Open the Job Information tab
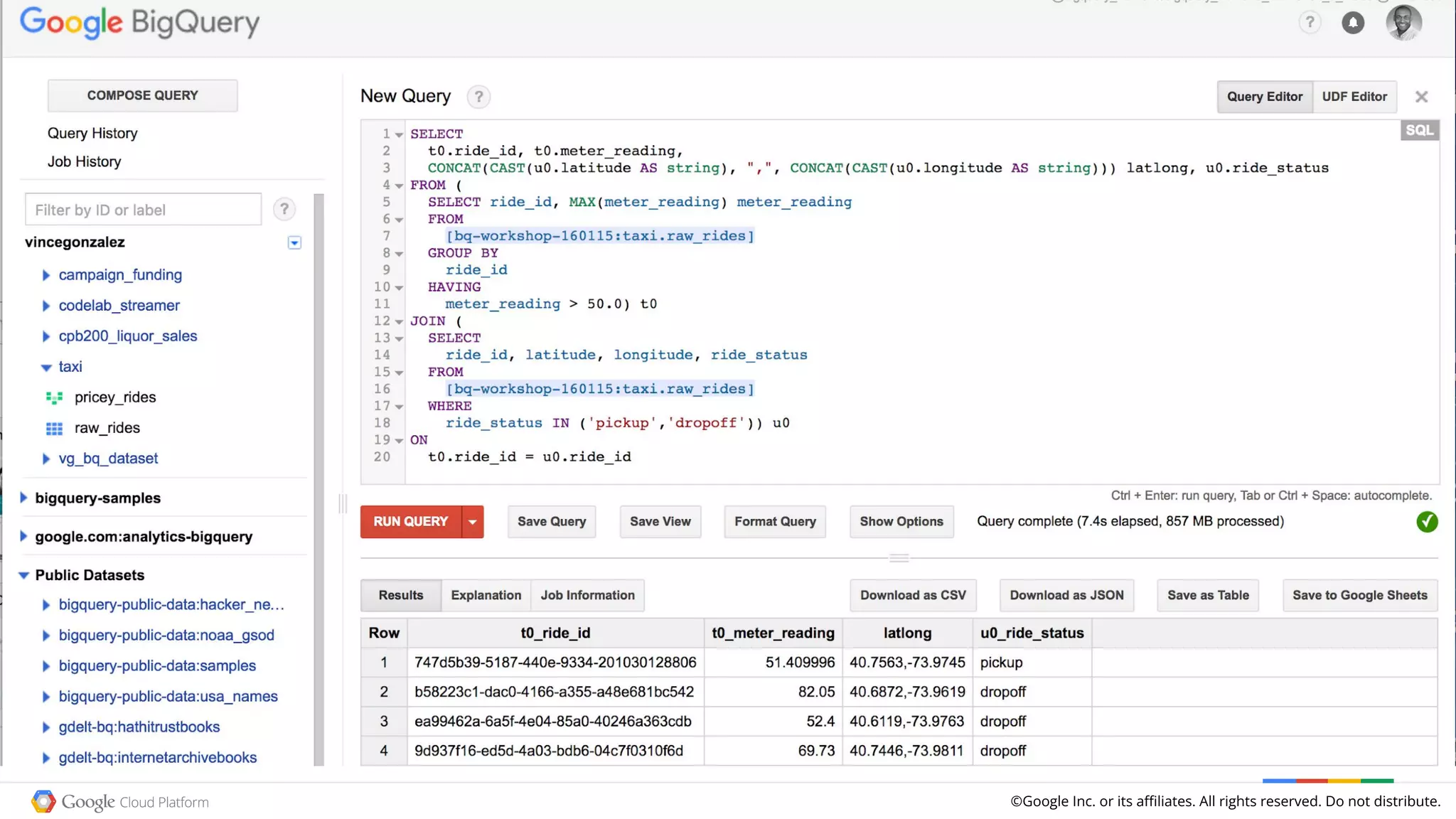The height and width of the screenshot is (819, 1456). point(587,595)
